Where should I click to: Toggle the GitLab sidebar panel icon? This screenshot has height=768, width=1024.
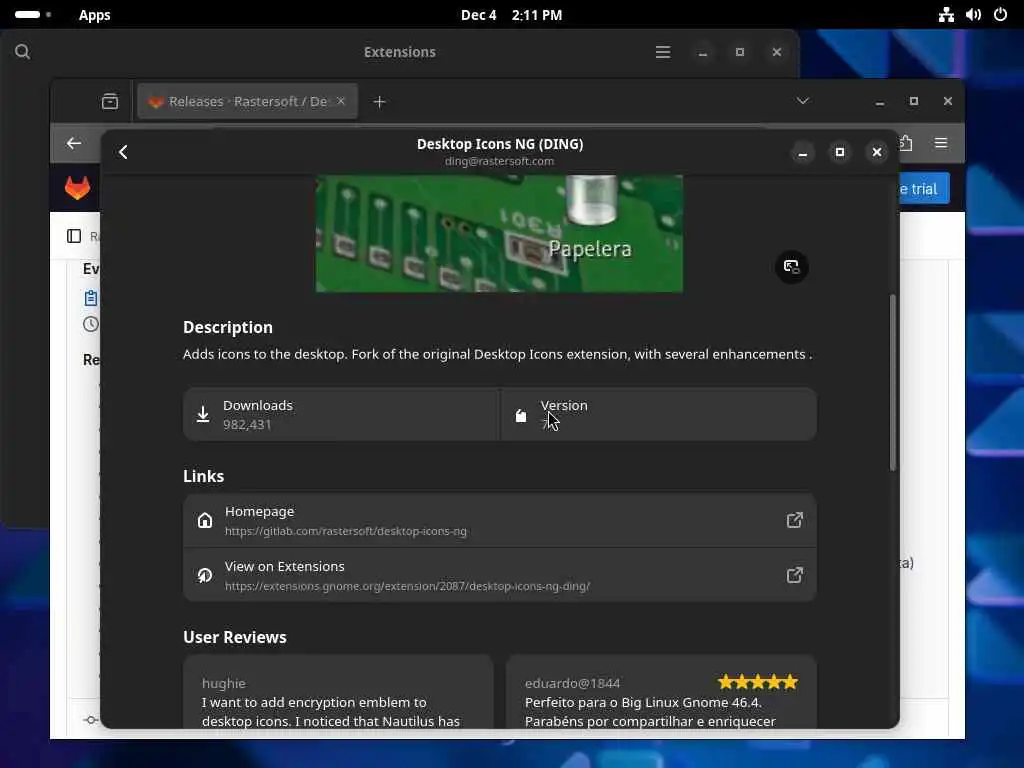tap(74, 236)
